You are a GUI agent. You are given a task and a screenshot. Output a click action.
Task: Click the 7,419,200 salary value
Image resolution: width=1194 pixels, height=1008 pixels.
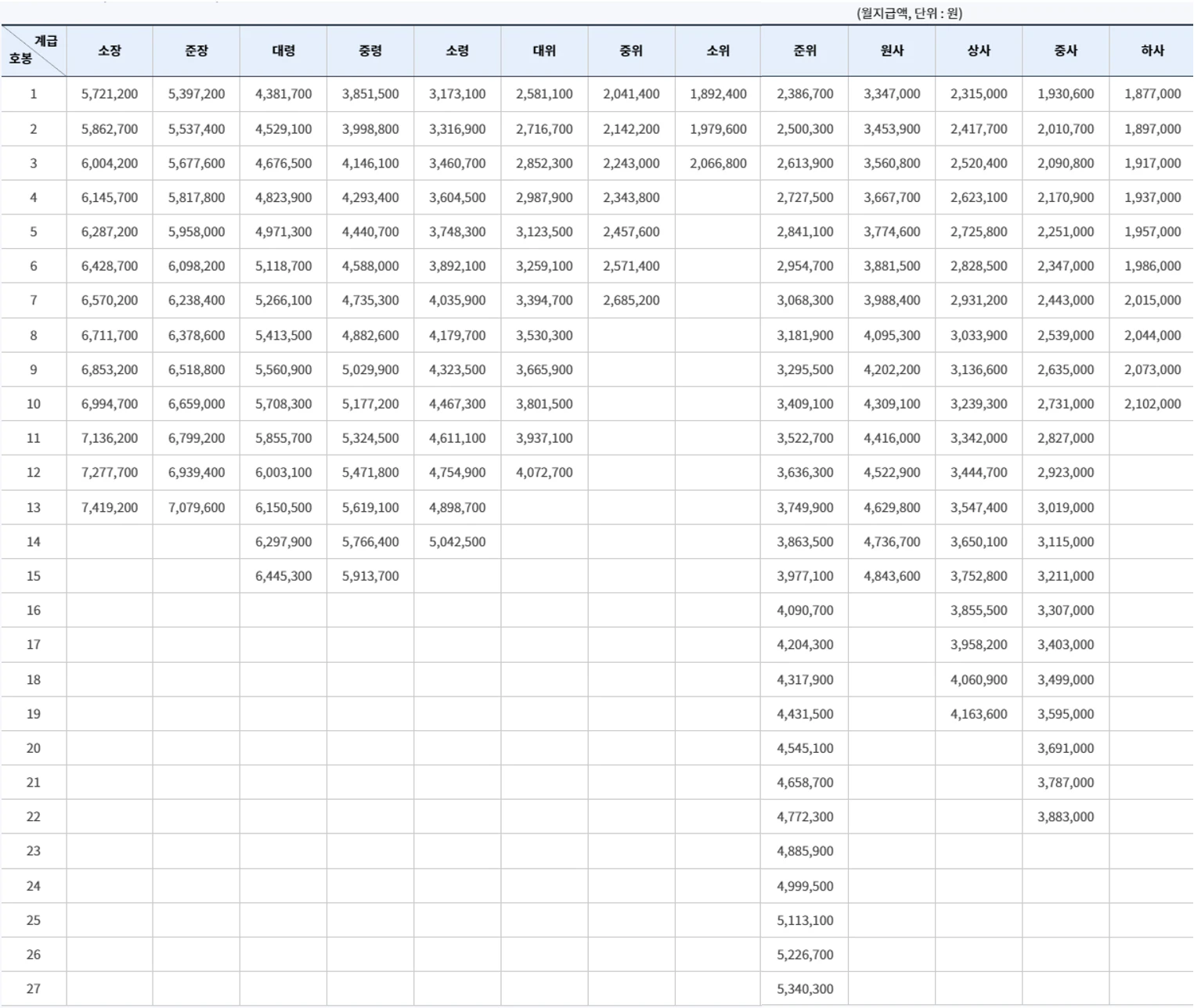tap(110, 507)
